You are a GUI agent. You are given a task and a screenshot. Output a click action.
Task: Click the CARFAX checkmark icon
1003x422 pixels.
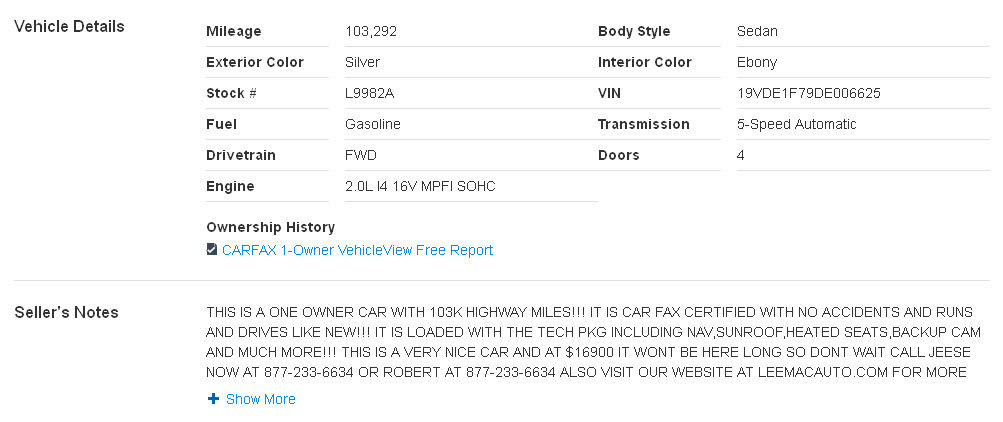click(212, 250)
